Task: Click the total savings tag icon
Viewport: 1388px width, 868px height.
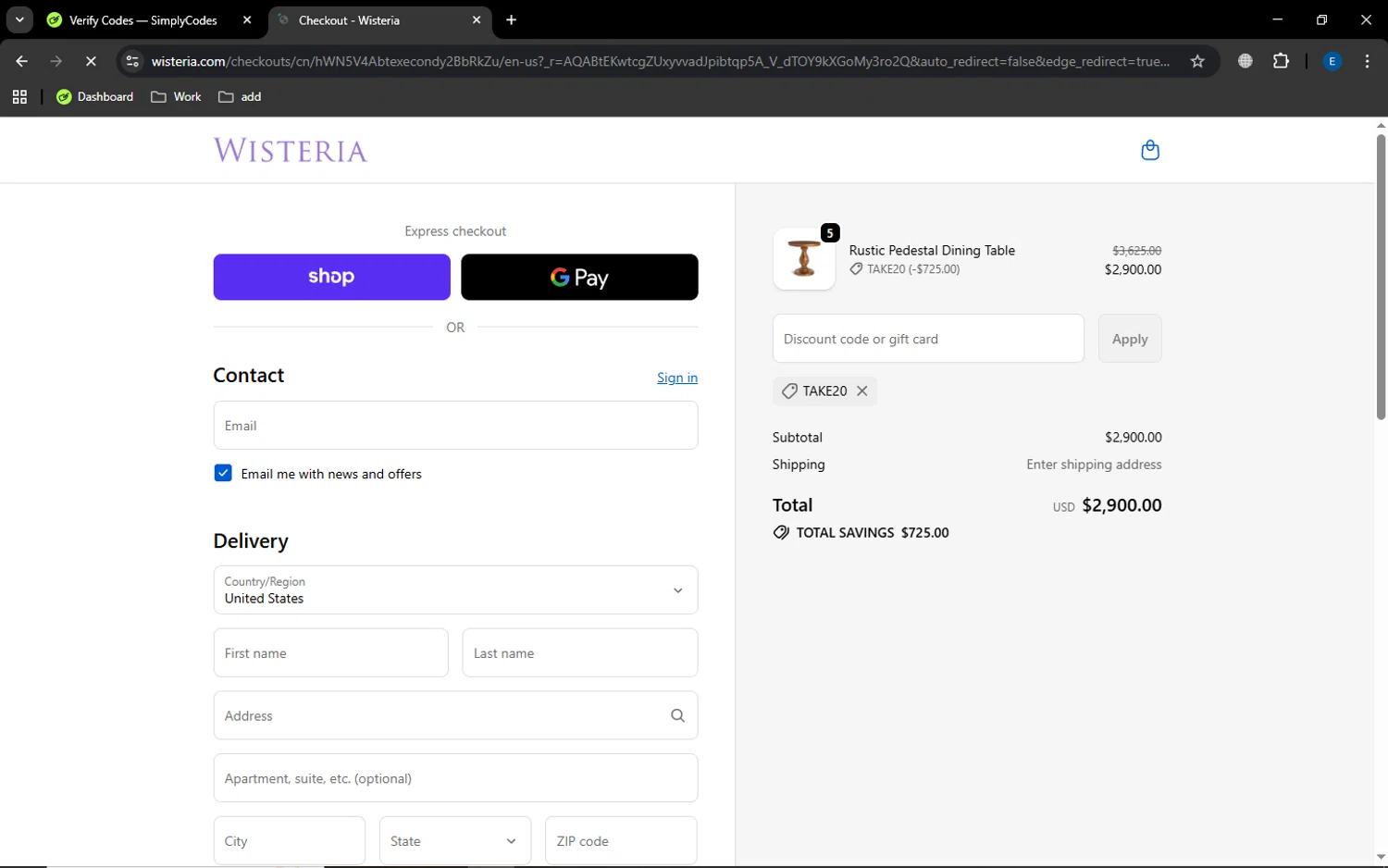Action: tap(782, 533)
